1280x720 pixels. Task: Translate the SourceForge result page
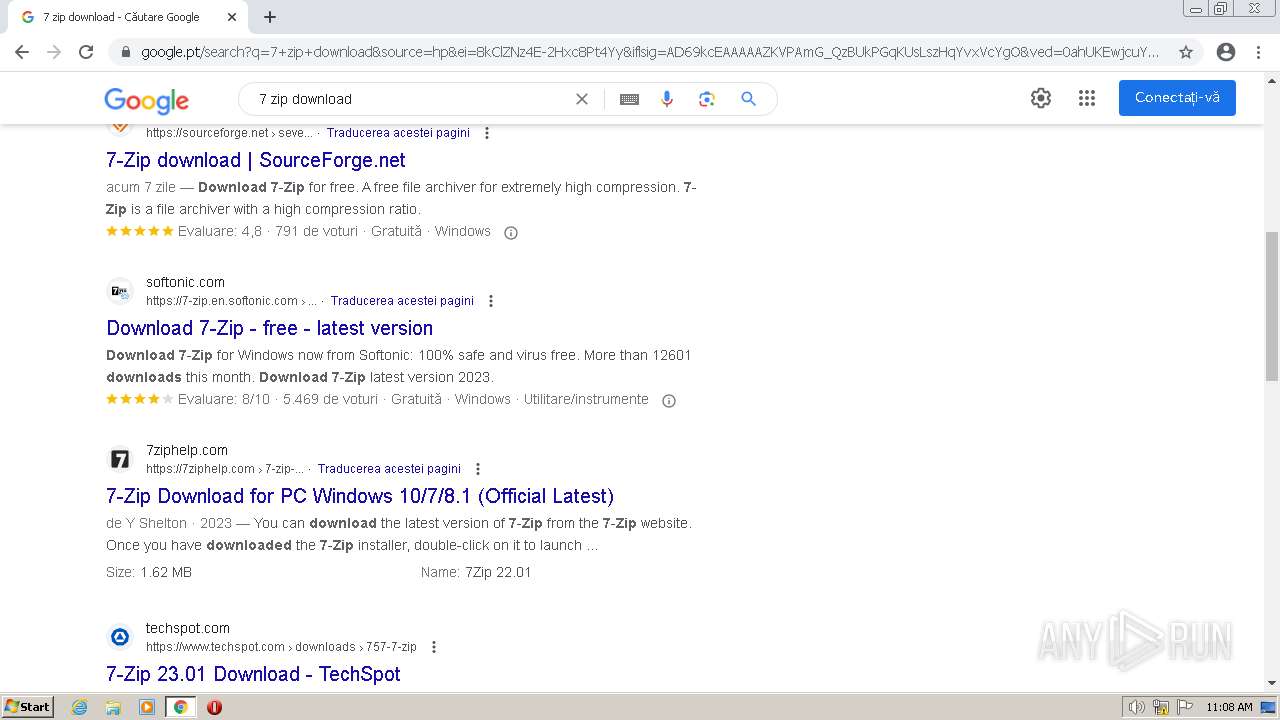click(x=398, y=133)
